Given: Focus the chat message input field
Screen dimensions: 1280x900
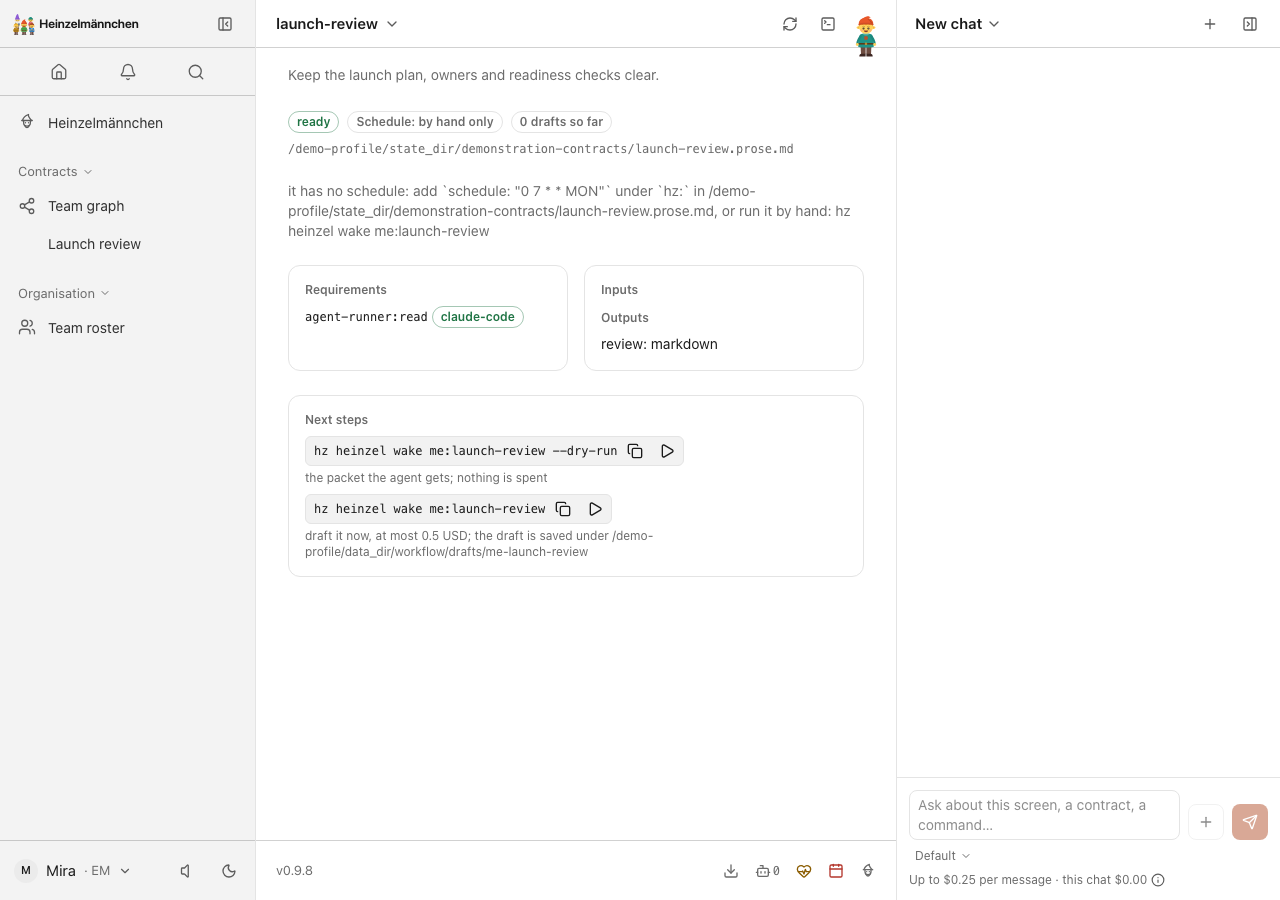Looking at the screenshot, I should pos(1044,815).
